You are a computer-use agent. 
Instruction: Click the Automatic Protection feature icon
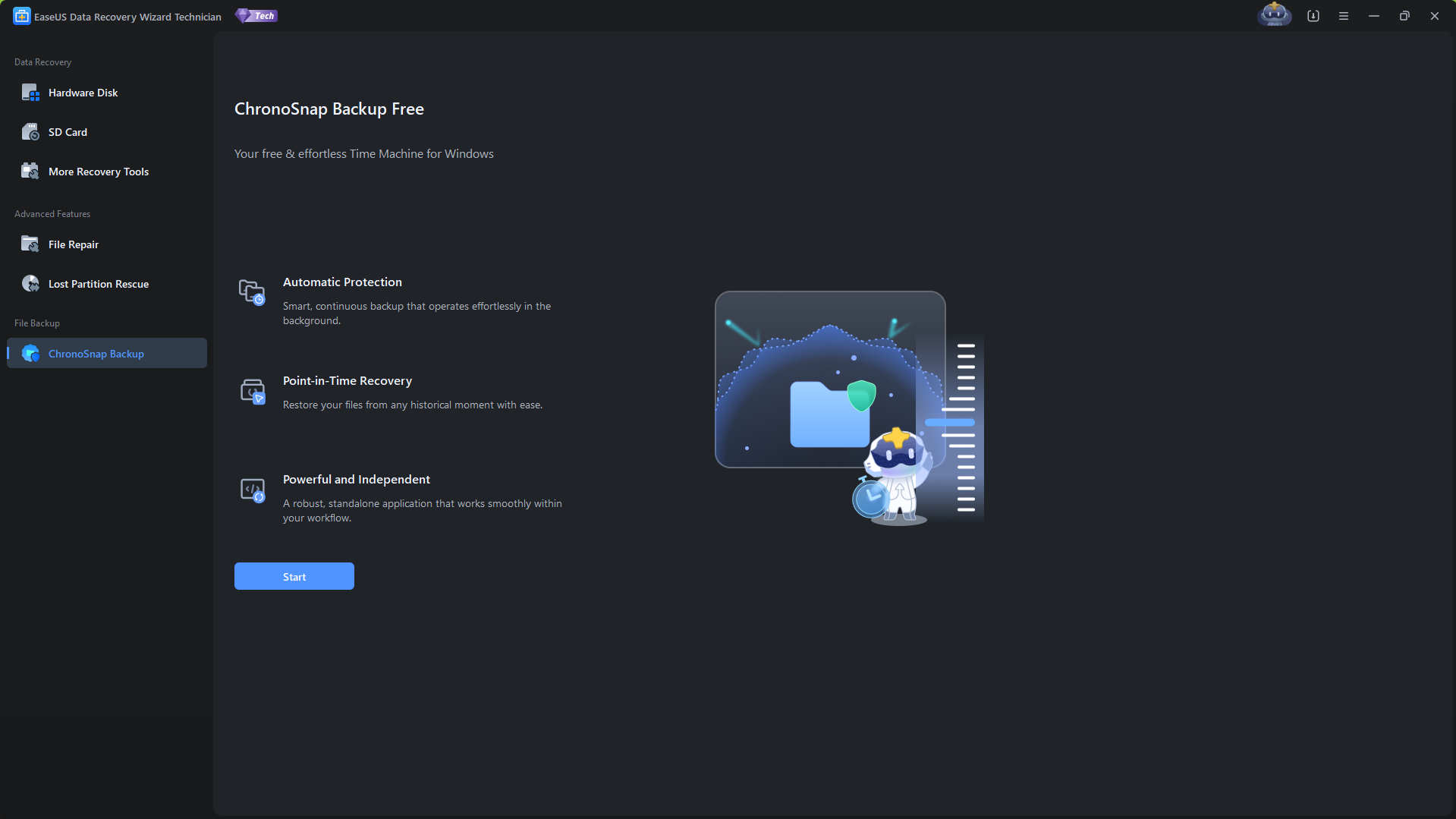pos(252,292)
